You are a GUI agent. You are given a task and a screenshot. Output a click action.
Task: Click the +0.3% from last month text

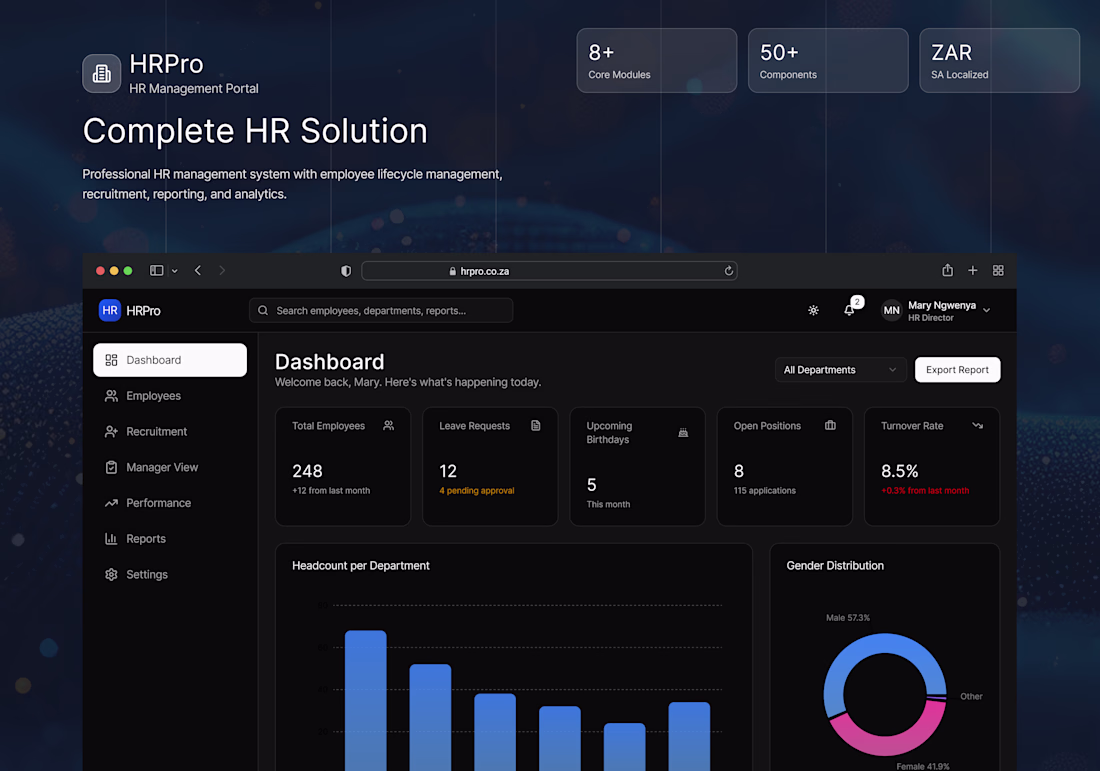(925, 490)
